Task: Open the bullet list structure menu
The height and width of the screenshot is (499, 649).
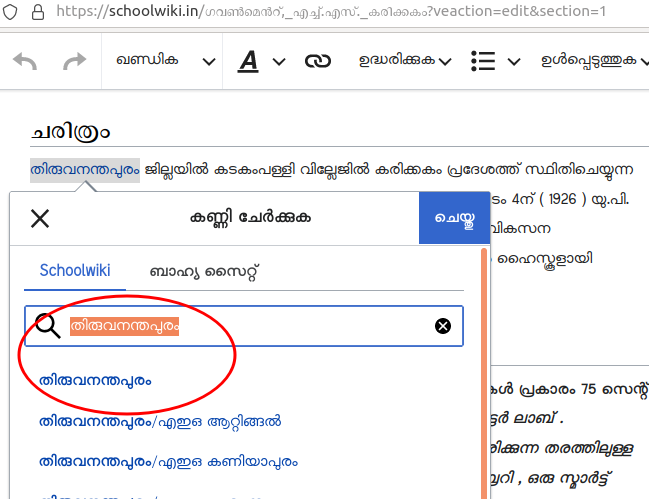Action: (496, 62)
